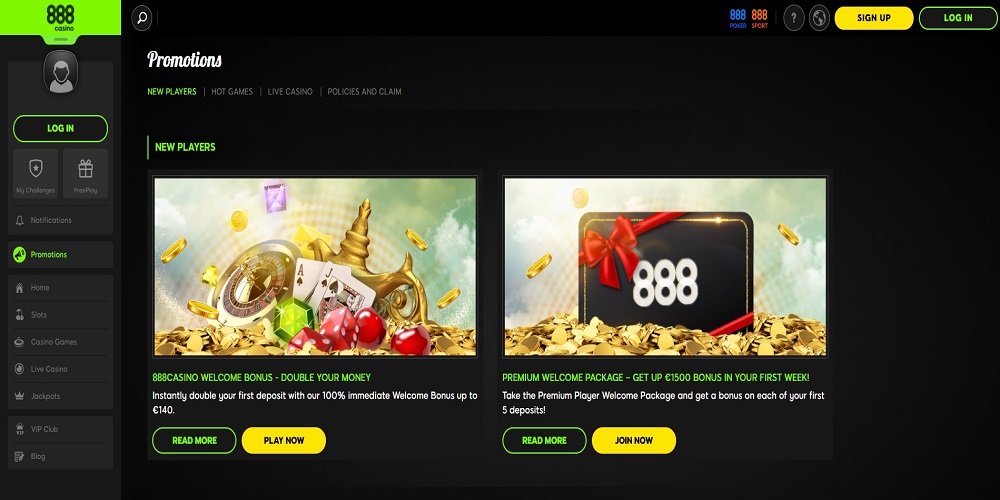
Task: Click Play Now for welcome bonus
Action: pos(284,440)
